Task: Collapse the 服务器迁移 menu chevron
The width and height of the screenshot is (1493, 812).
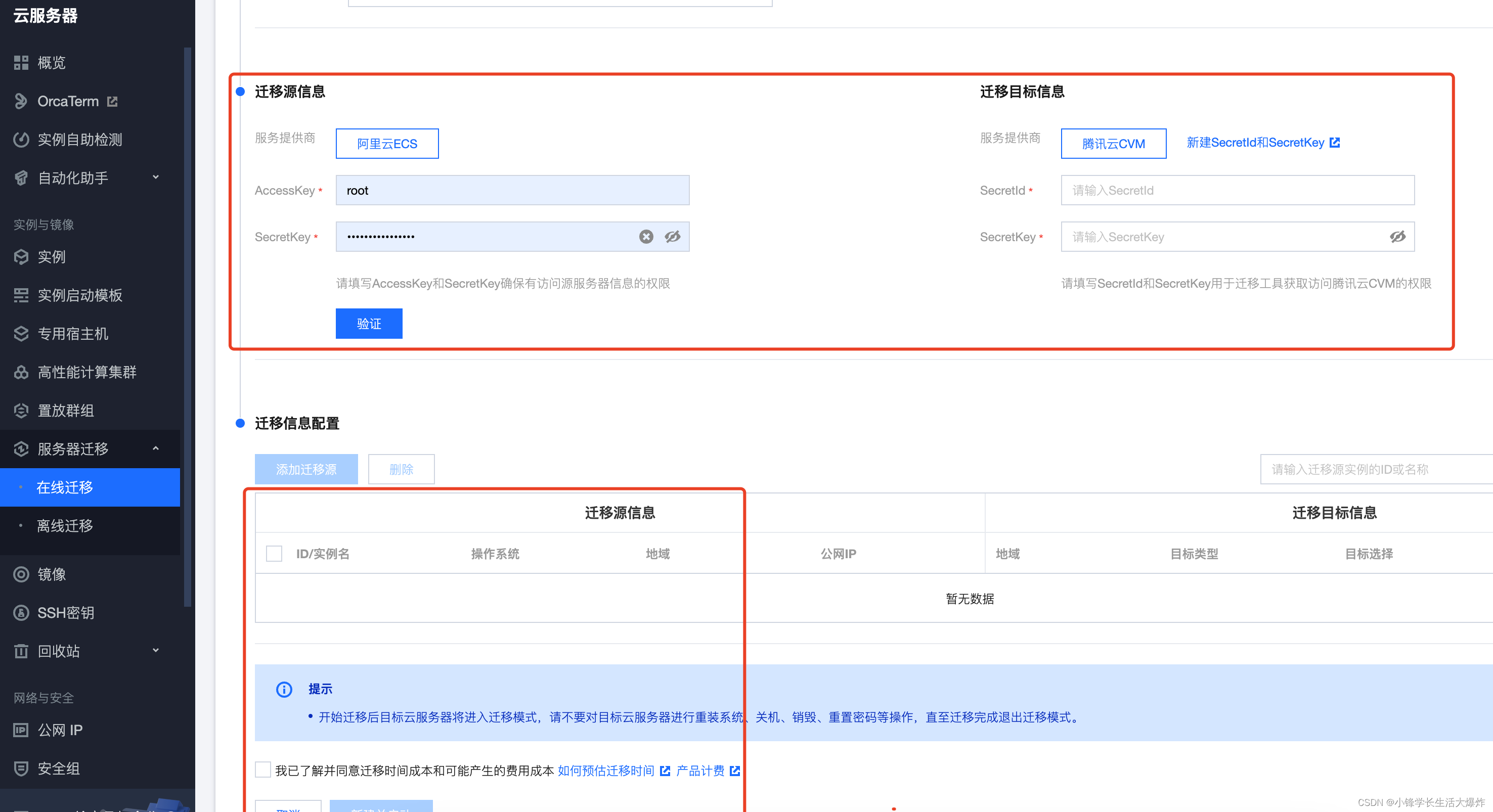Action: pyautogui.click(x=155, y=448)
